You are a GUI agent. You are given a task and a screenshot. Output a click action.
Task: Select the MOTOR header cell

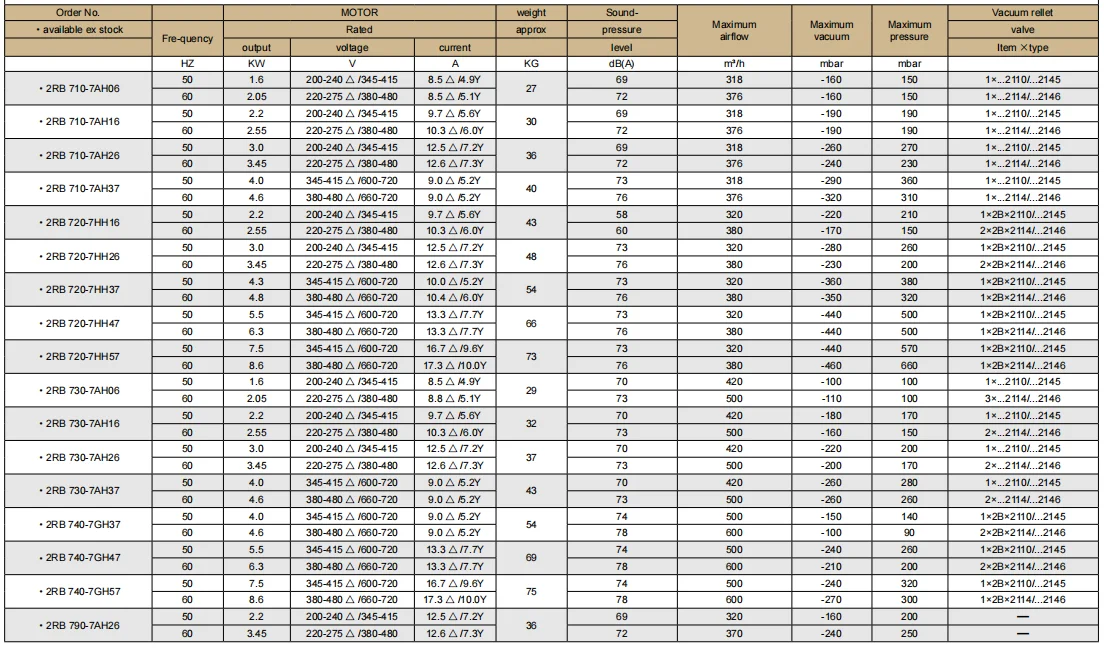[x=359, y=13]
